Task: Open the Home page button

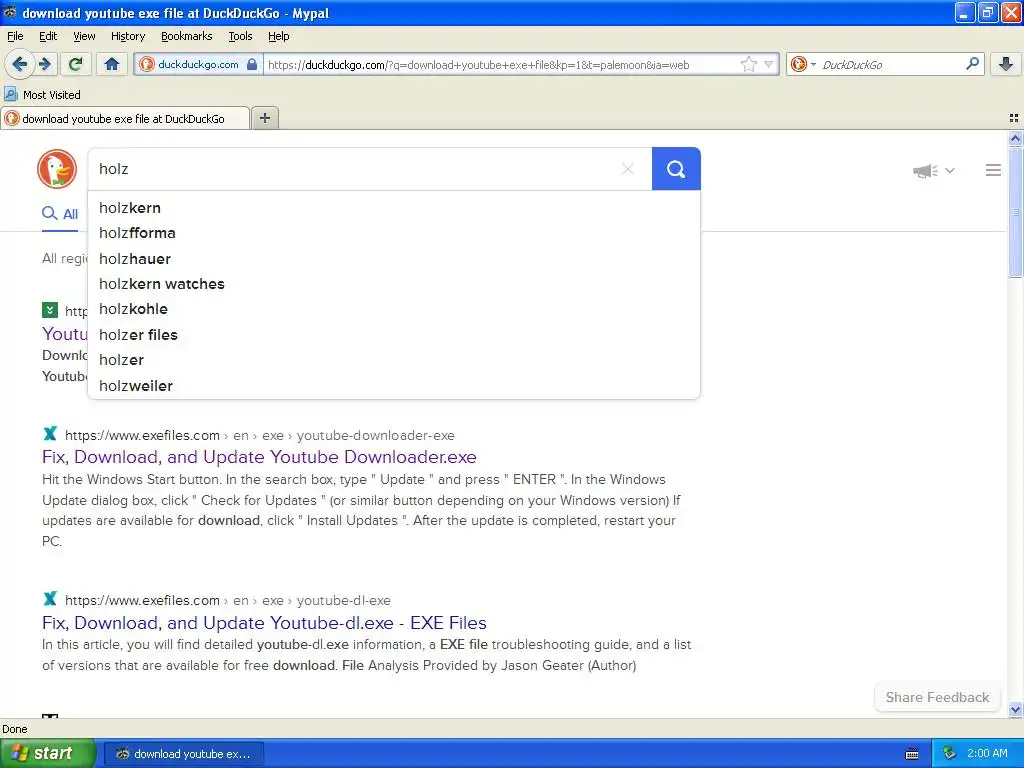Action: click(x=112, y=64)
